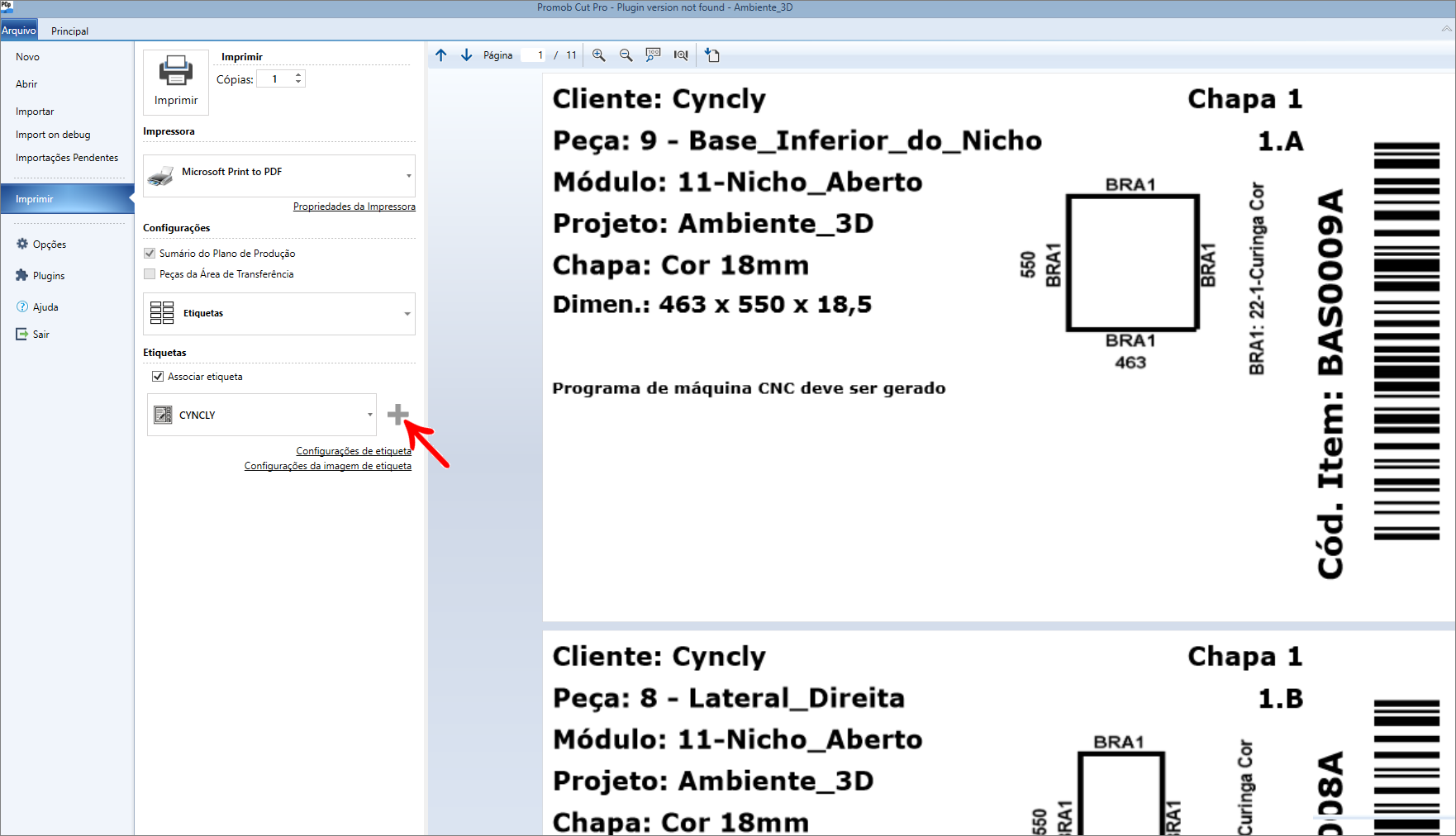
Task: Open the CYNCLY label template dropdown
Action: [x=262, y=415]
